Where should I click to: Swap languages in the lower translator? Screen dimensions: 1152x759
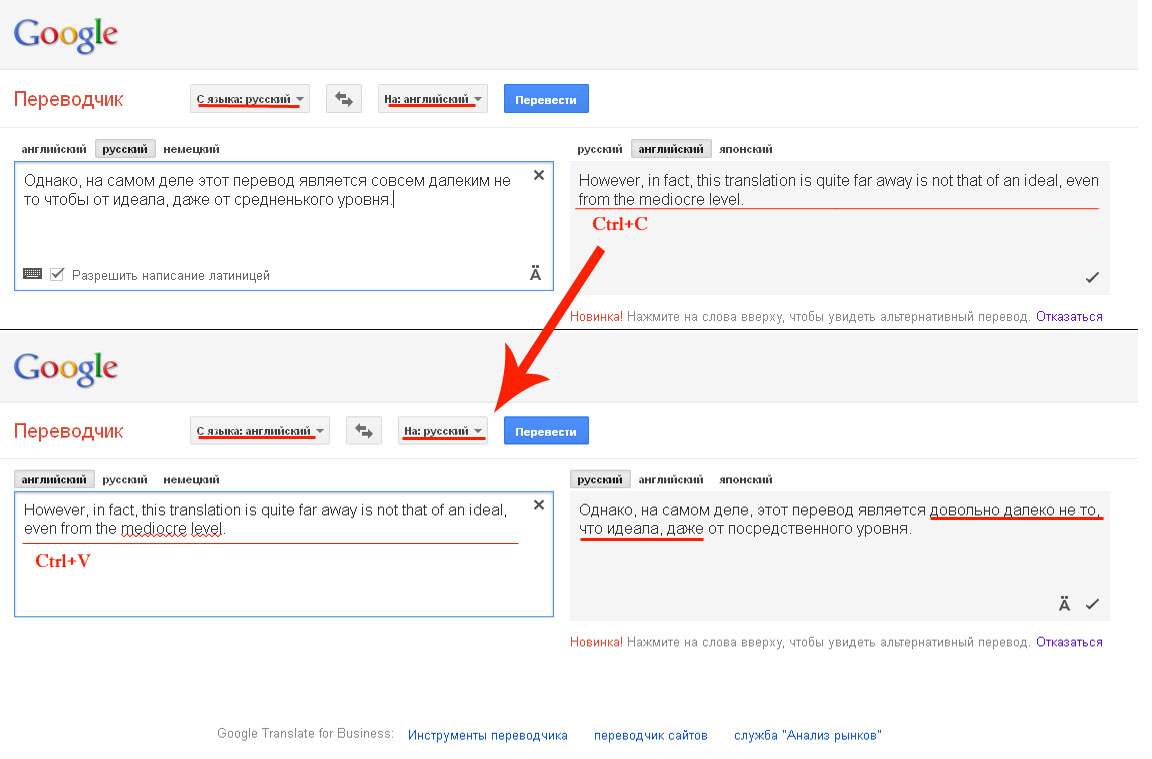[364, 431]
